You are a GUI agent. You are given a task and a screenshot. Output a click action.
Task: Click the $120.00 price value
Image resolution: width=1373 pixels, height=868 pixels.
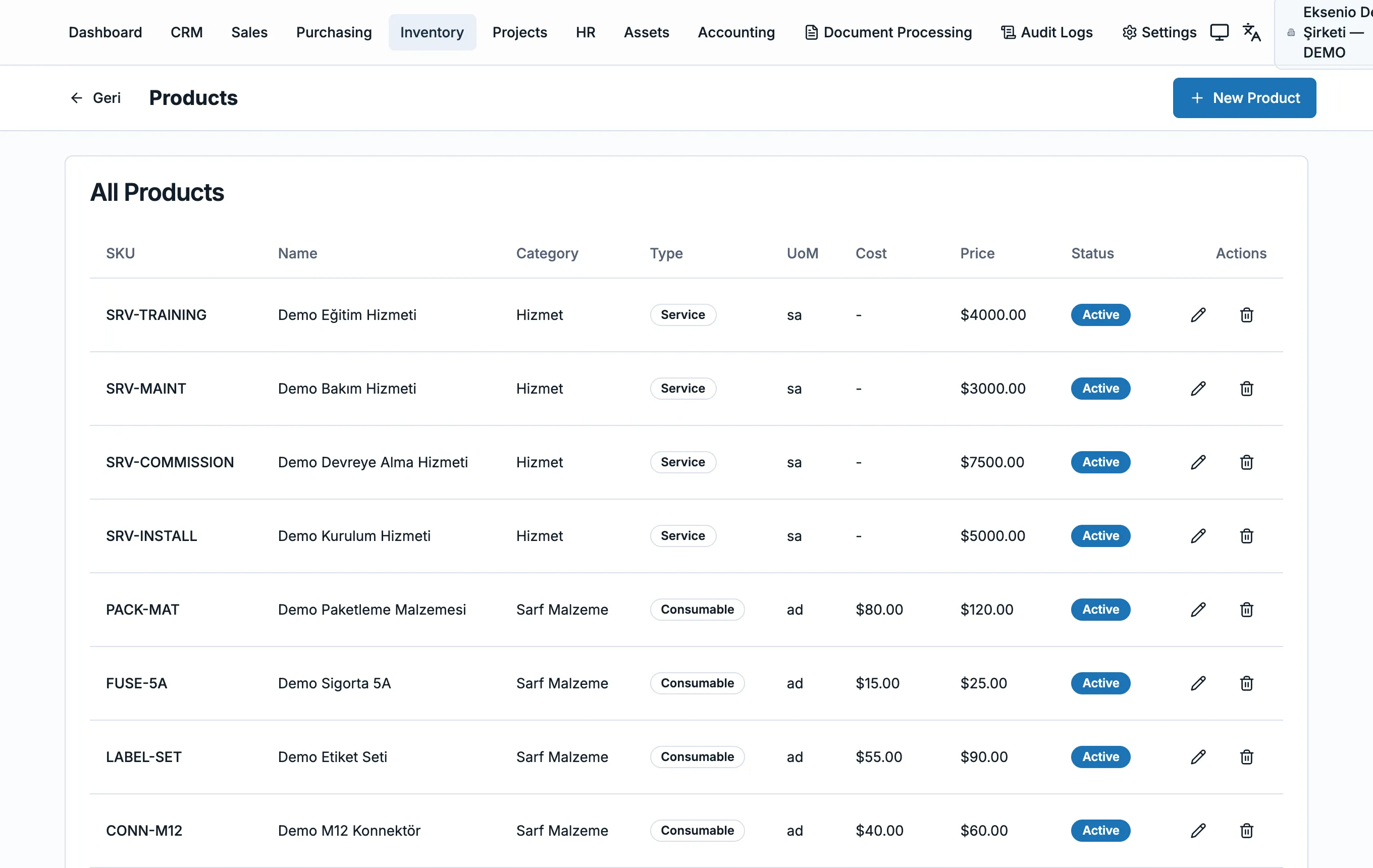pos(986,609)
